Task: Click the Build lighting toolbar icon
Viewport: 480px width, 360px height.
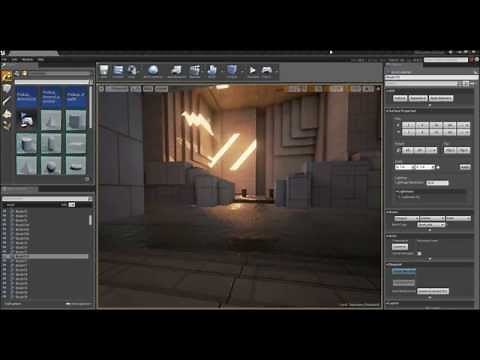Action: coord(212,70)
